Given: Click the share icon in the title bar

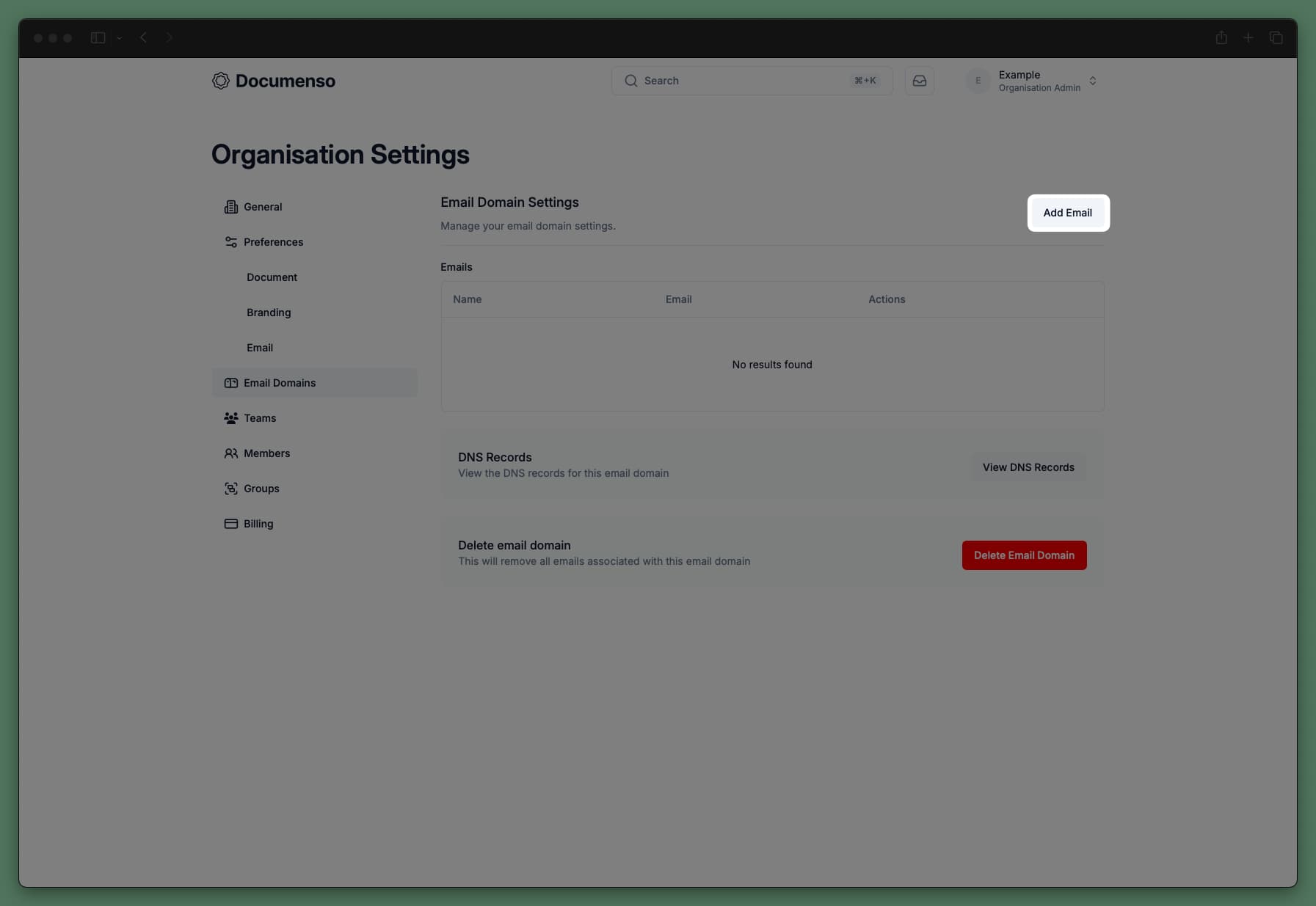Looking at the screenshot, I should point(1221,37).
